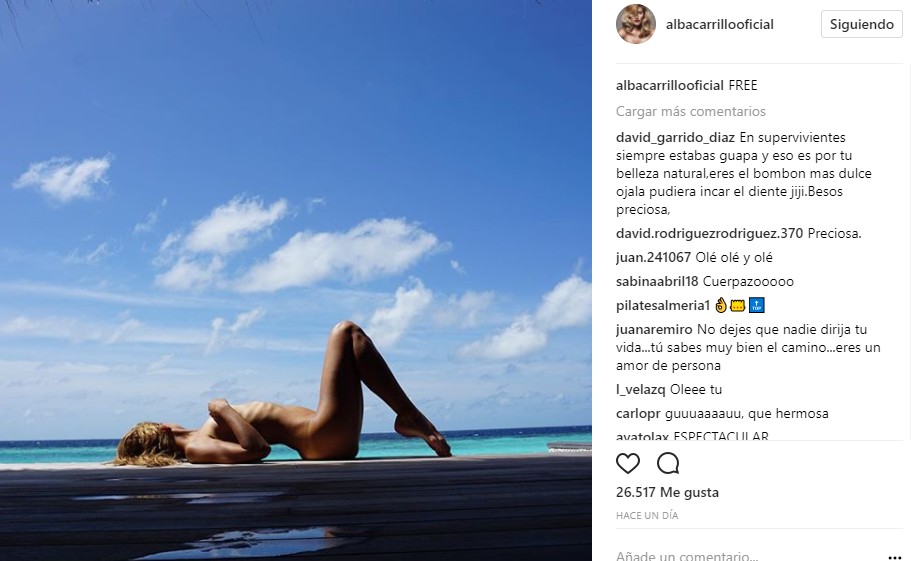This screenshot has width=911, height=561.
Task: Open david_garrido_diaz commenter profile
Action: [675, 138]
